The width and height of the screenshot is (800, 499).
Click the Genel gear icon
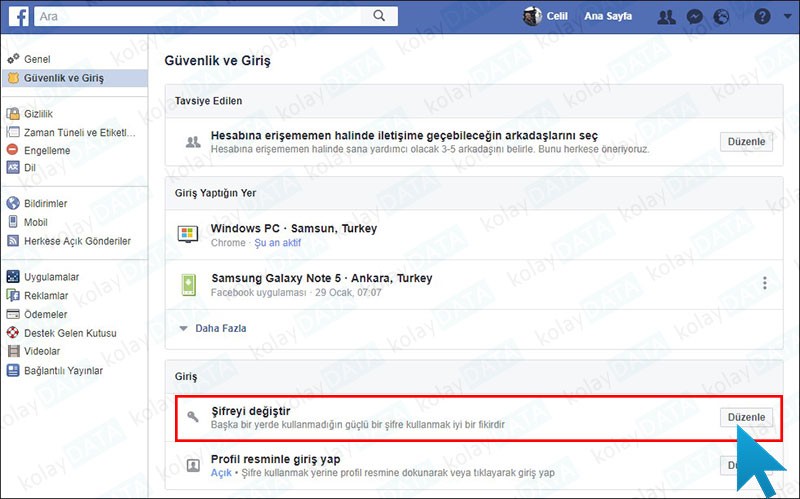point(13,59)
